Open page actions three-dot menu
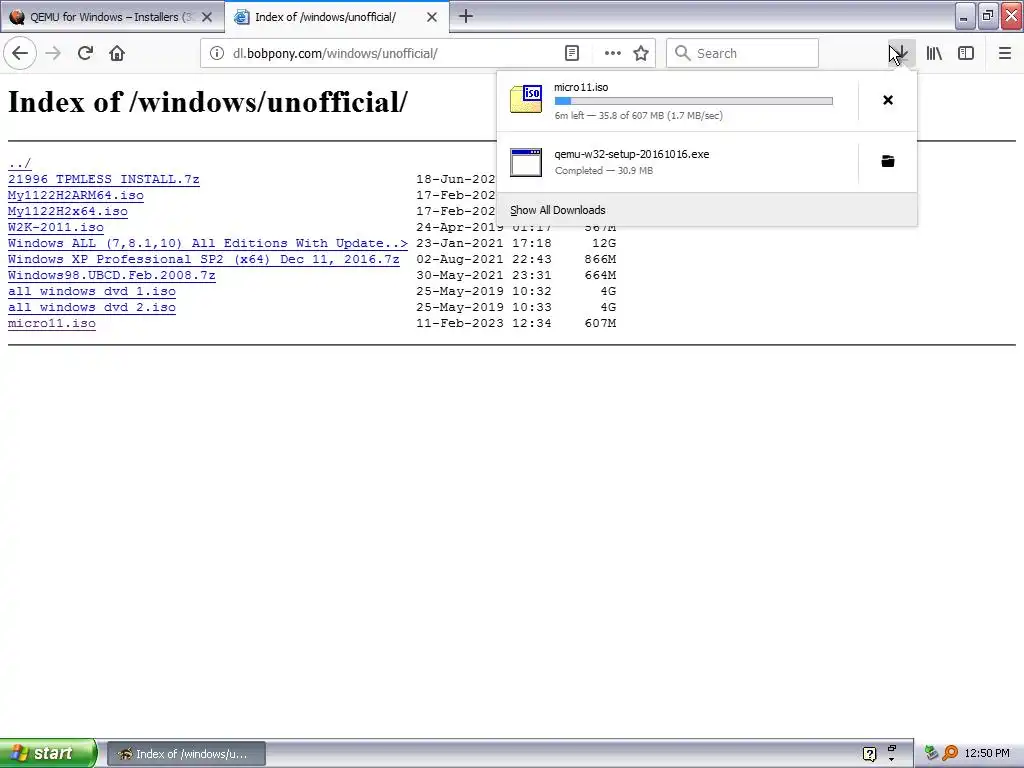The width and height of the screenshot is (1024, 768). (x=613, y=53)
